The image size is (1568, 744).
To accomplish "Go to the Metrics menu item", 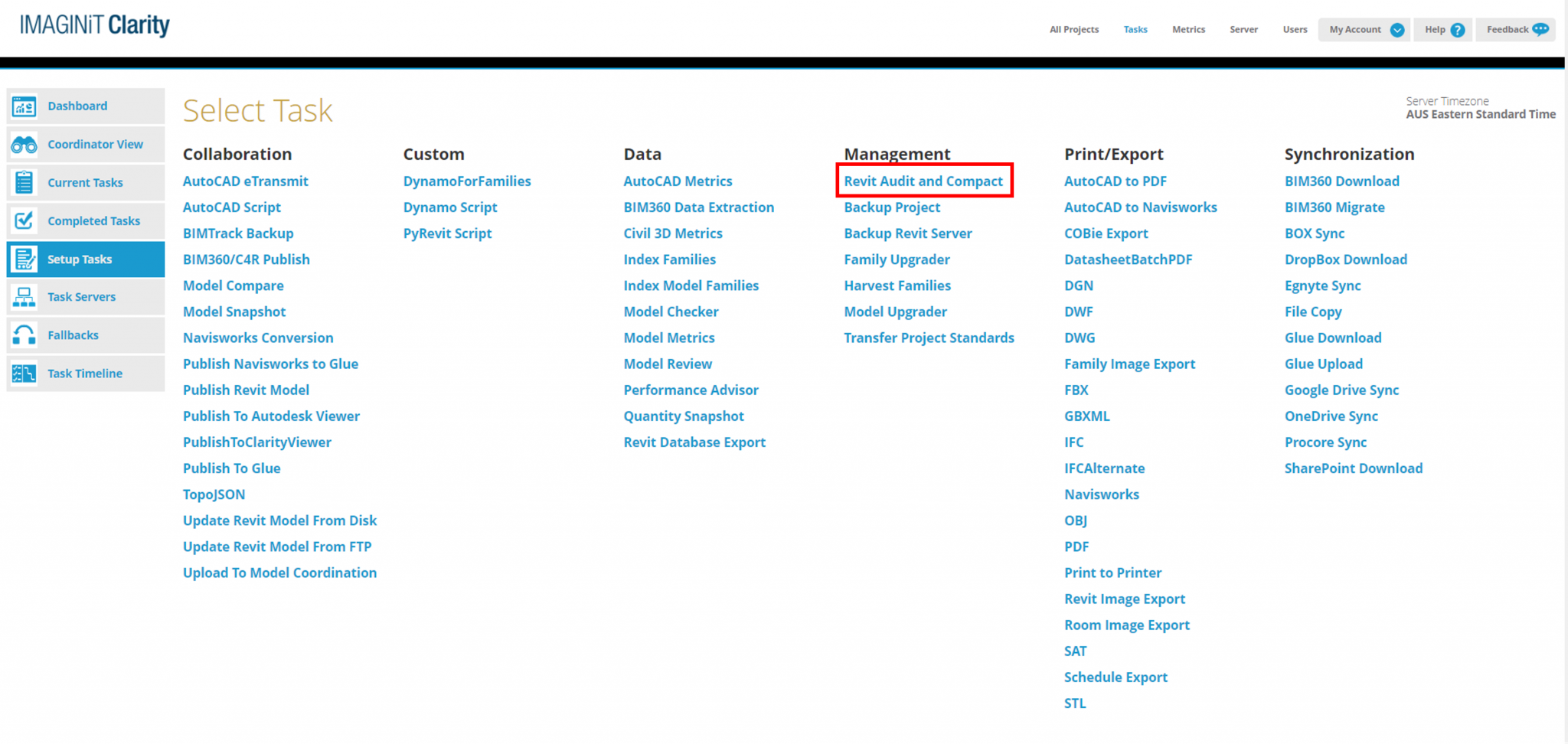I will tap(1188, 30).
